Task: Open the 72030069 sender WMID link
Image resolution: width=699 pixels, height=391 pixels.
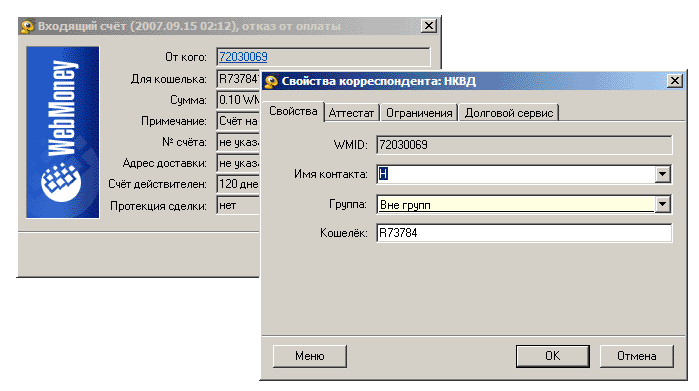Action: [x=243, y=57]
